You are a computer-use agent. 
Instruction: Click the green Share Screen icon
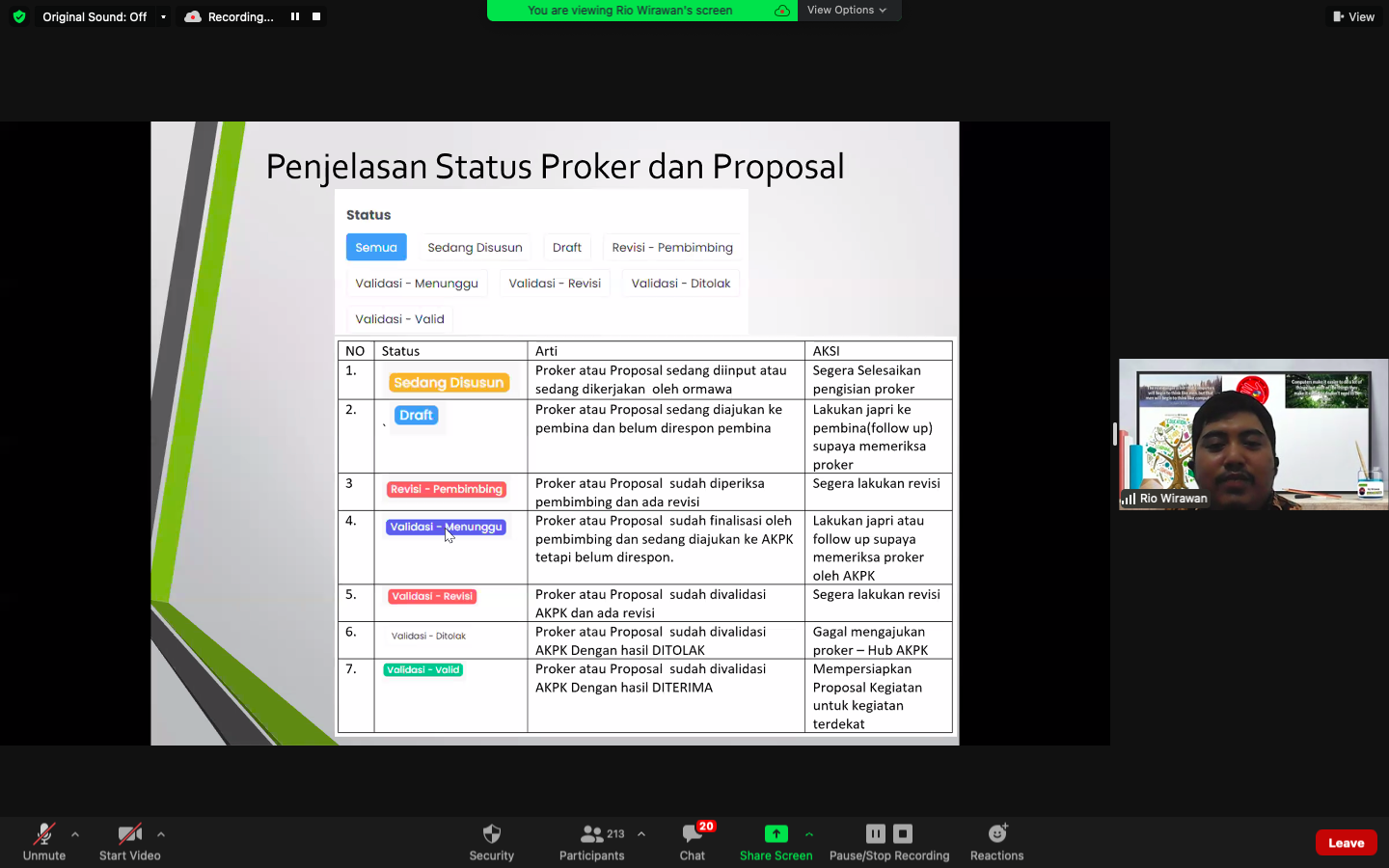tap(776, 833)
